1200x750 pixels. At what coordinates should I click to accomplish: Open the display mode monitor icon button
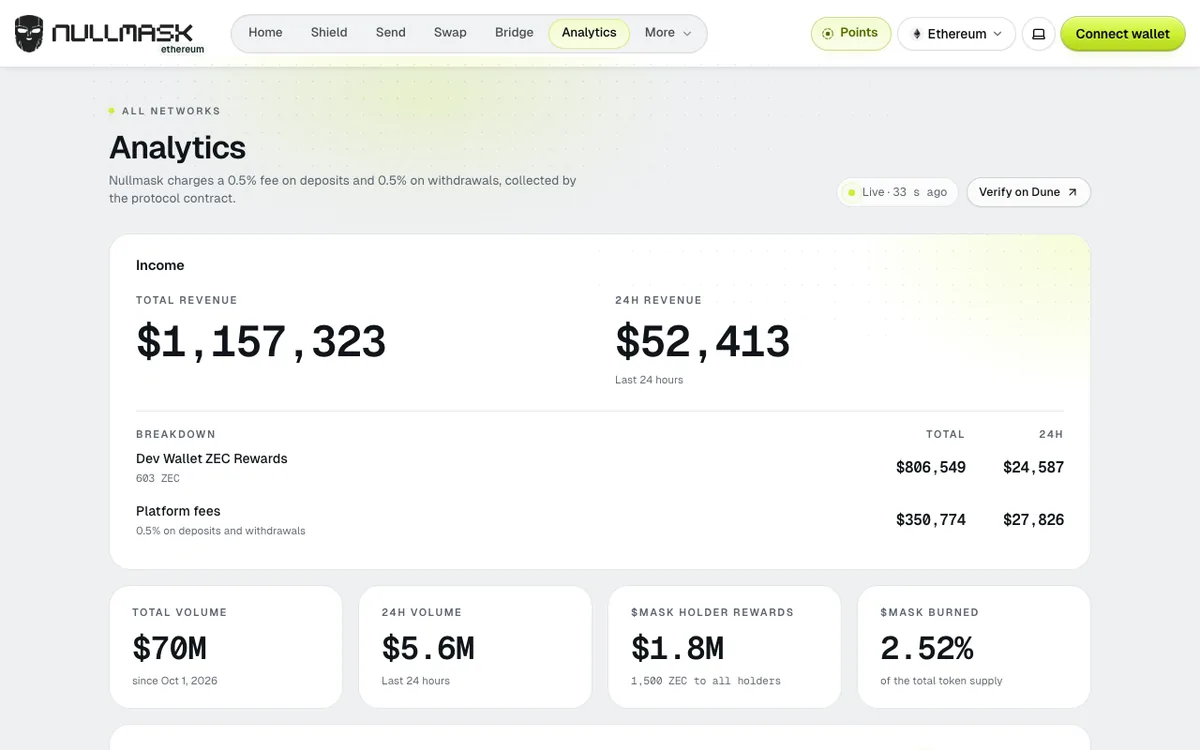pos(1038,34)
